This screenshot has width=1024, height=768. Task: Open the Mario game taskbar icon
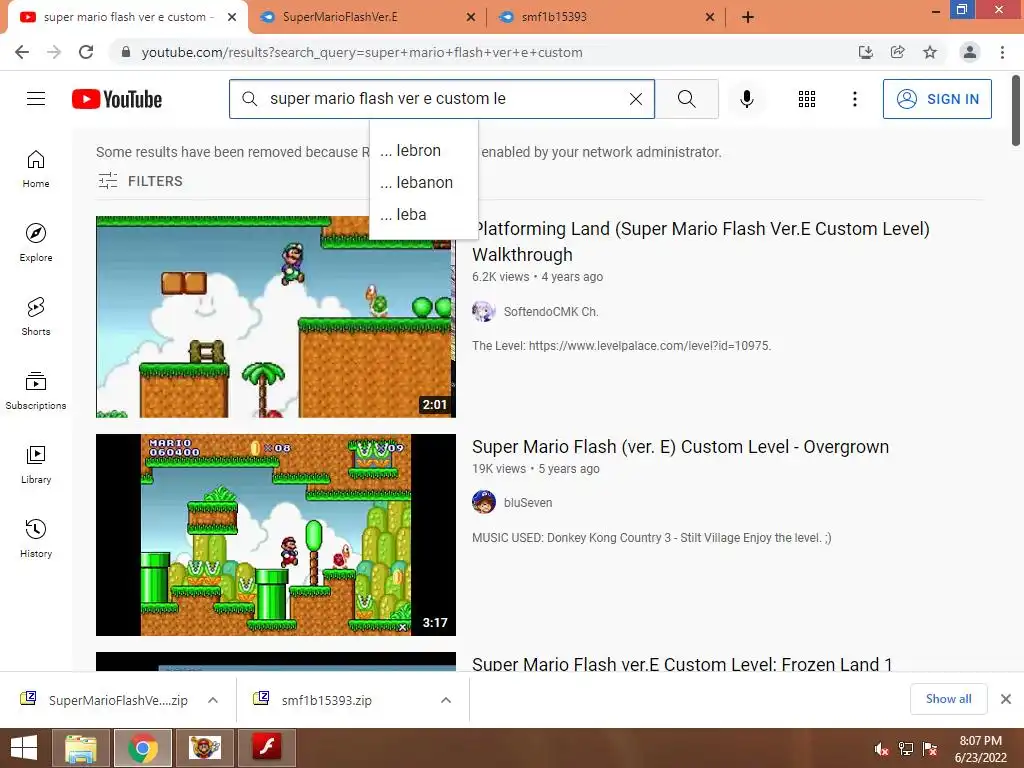(205, 748)
